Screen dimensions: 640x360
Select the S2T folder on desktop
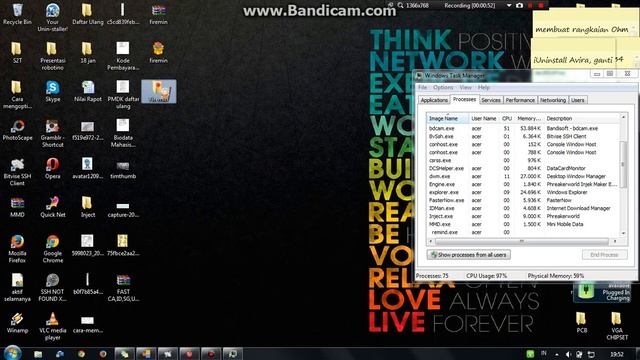point(17,52)
